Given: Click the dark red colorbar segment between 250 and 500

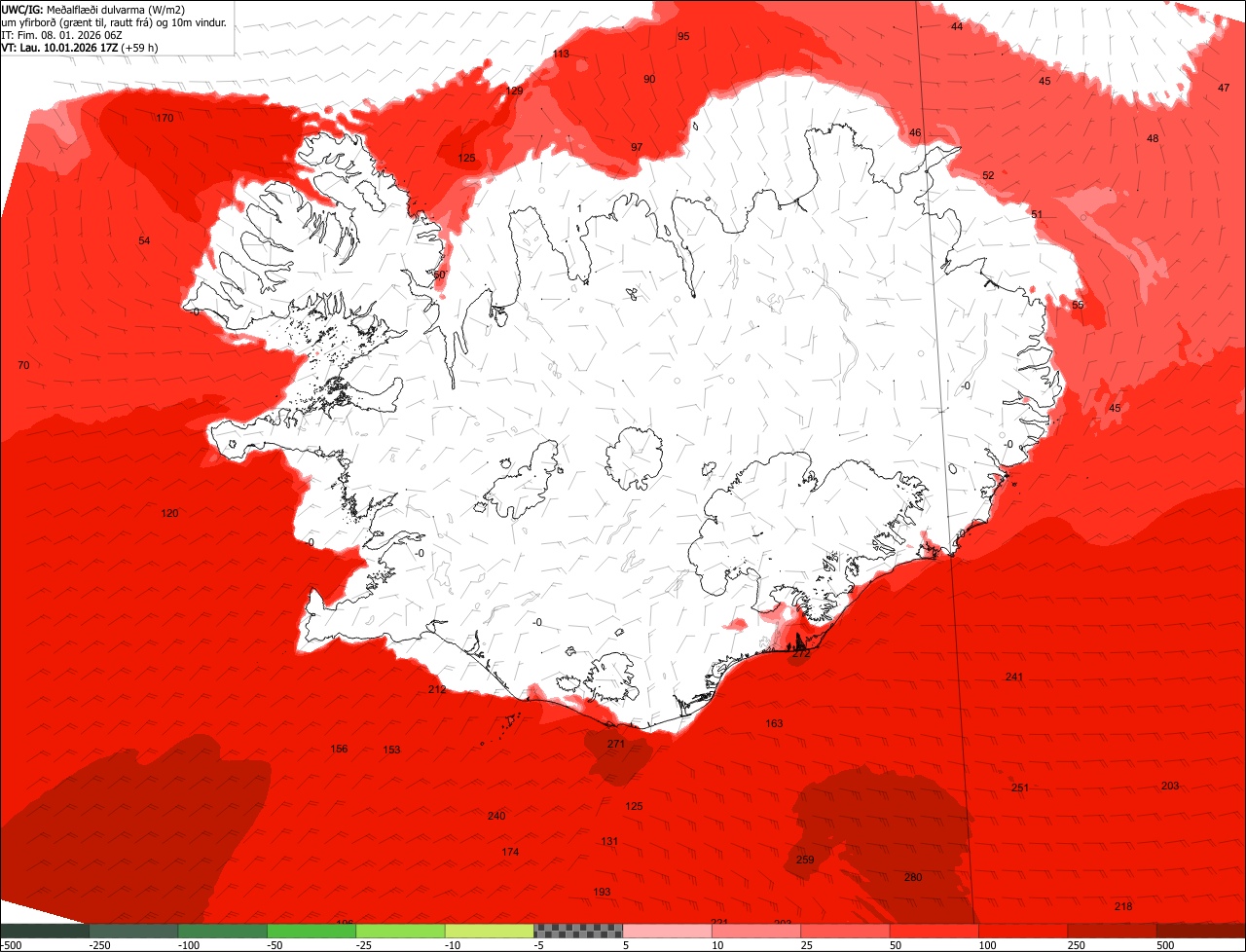Looking at the screenshot, I should click(x=1113, y=931).
